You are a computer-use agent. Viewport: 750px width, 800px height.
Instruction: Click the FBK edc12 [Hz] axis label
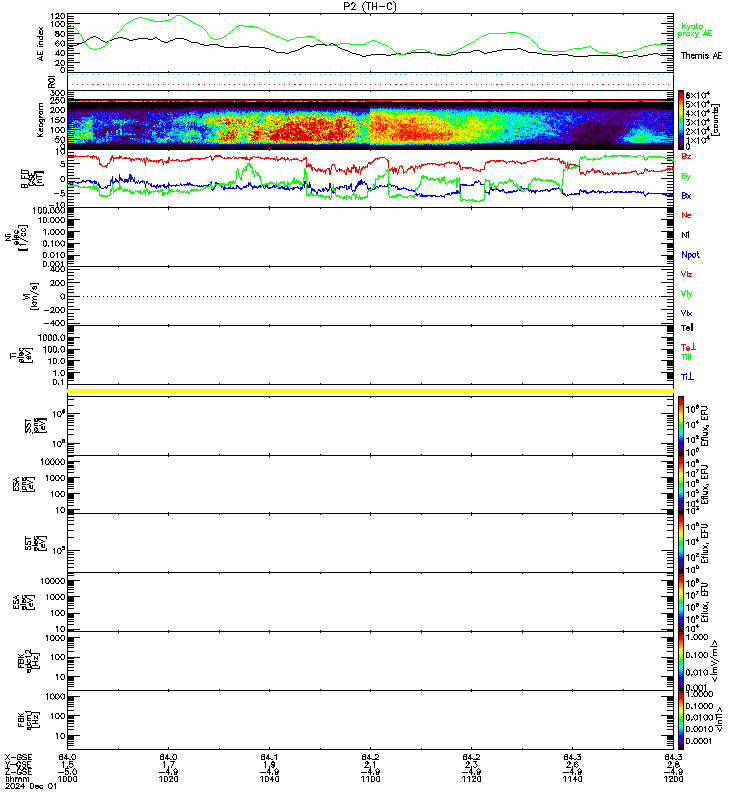[28, 661]
